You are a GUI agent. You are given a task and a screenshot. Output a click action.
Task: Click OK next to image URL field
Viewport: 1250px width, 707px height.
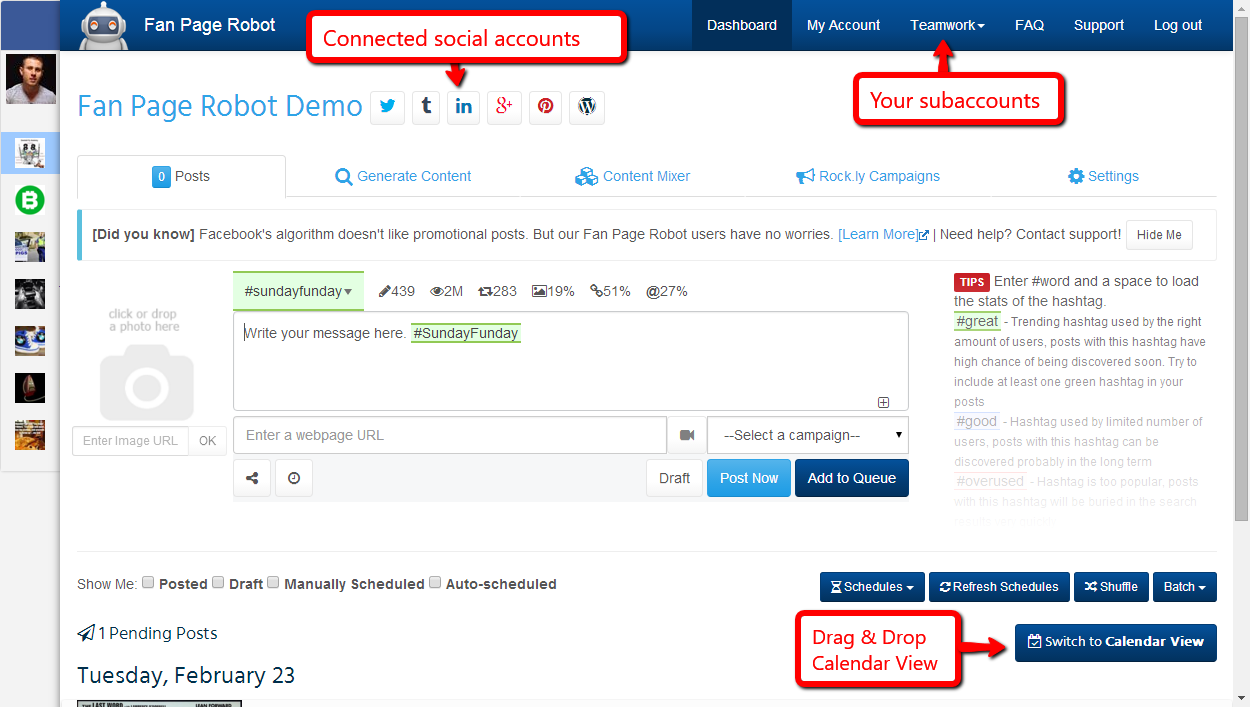(207, 441)
